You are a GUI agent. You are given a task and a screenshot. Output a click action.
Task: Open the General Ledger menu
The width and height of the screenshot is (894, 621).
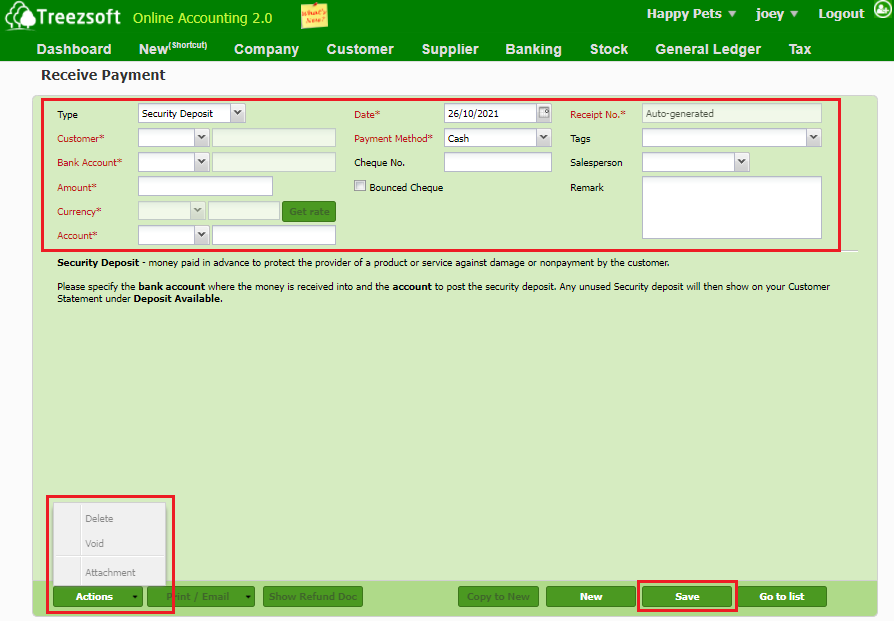pos(707,49)
